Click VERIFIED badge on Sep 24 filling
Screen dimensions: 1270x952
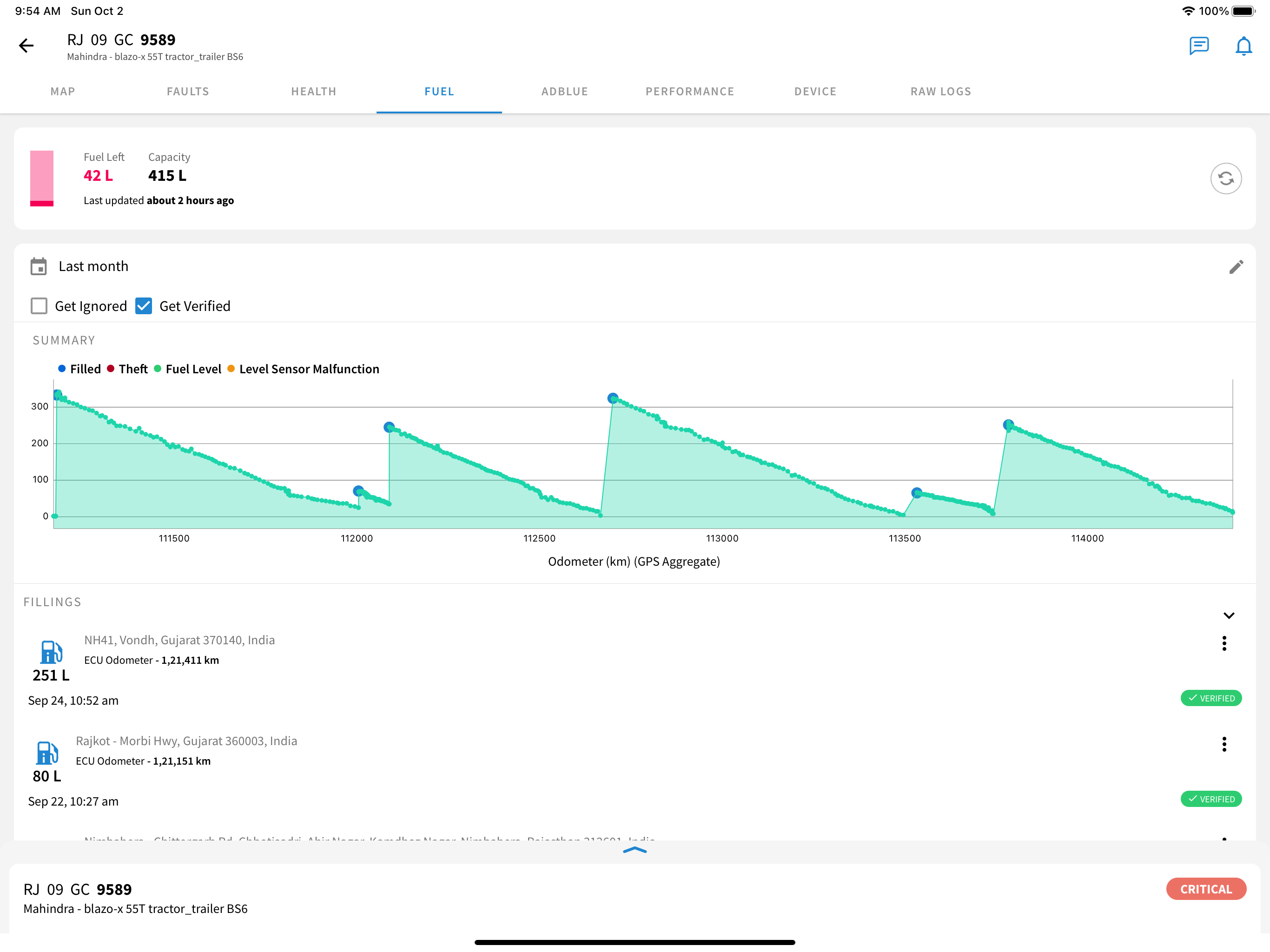1211,698
